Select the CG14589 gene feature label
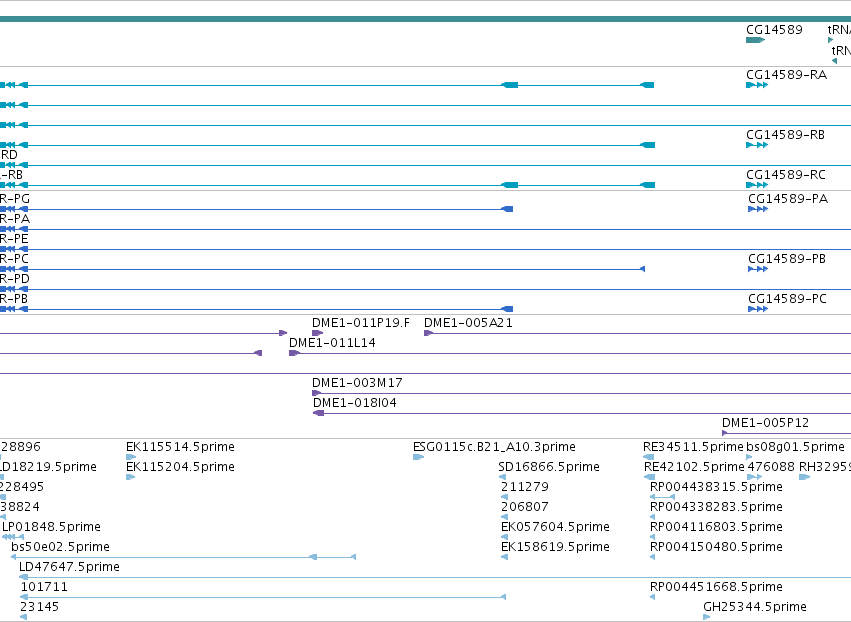 774,30
